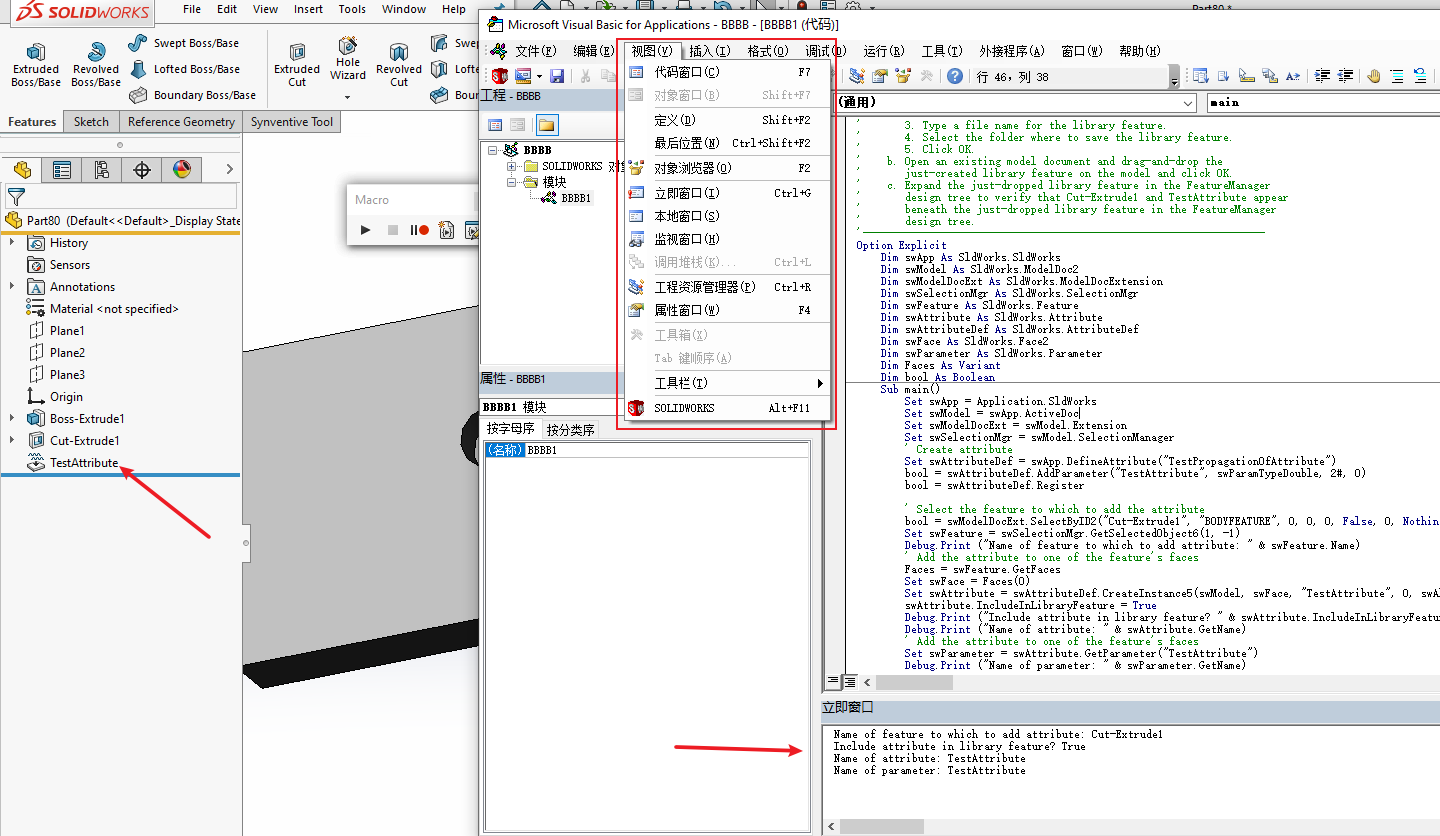Open Project Explorer toolbar icon in VBA
1440x836 pixels.
tap(856, 76)
